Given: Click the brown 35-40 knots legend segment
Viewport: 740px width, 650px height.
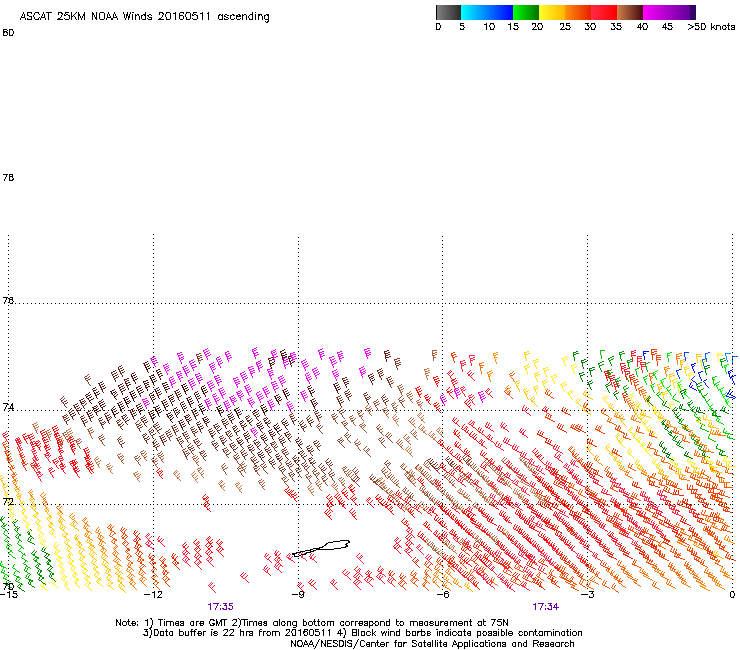Looking at the screenshot, I should [x=630, y=12].
